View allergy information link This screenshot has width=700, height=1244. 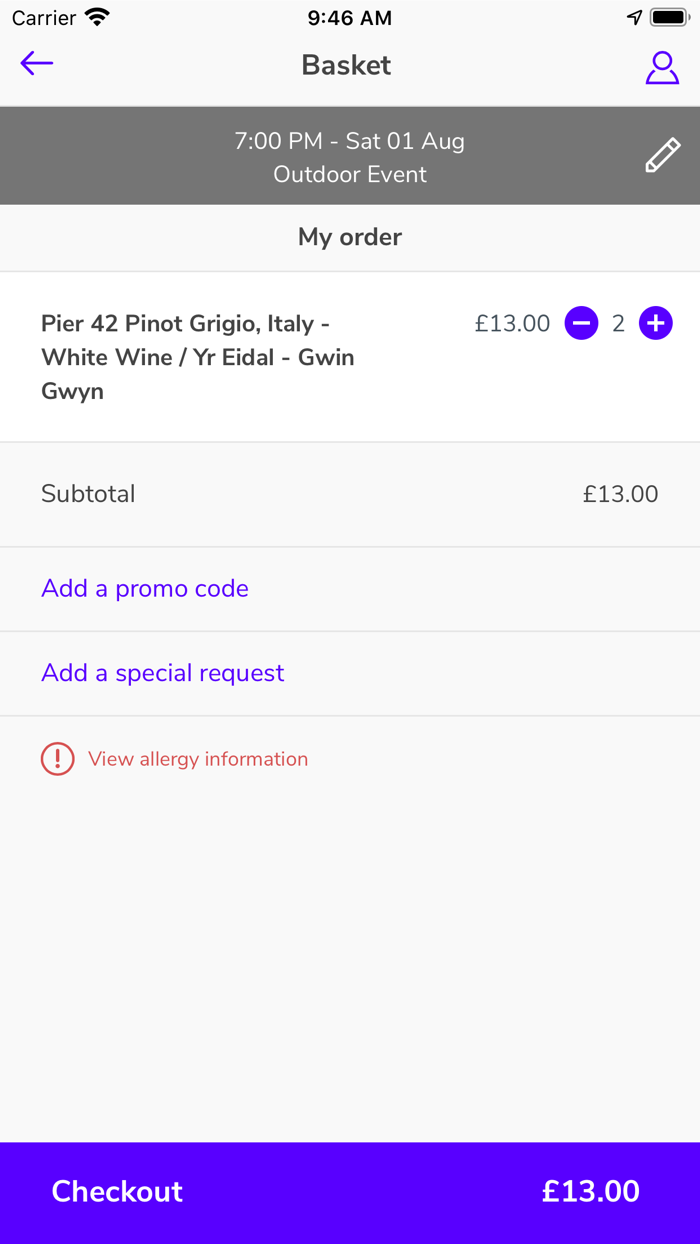pos(198,759)
